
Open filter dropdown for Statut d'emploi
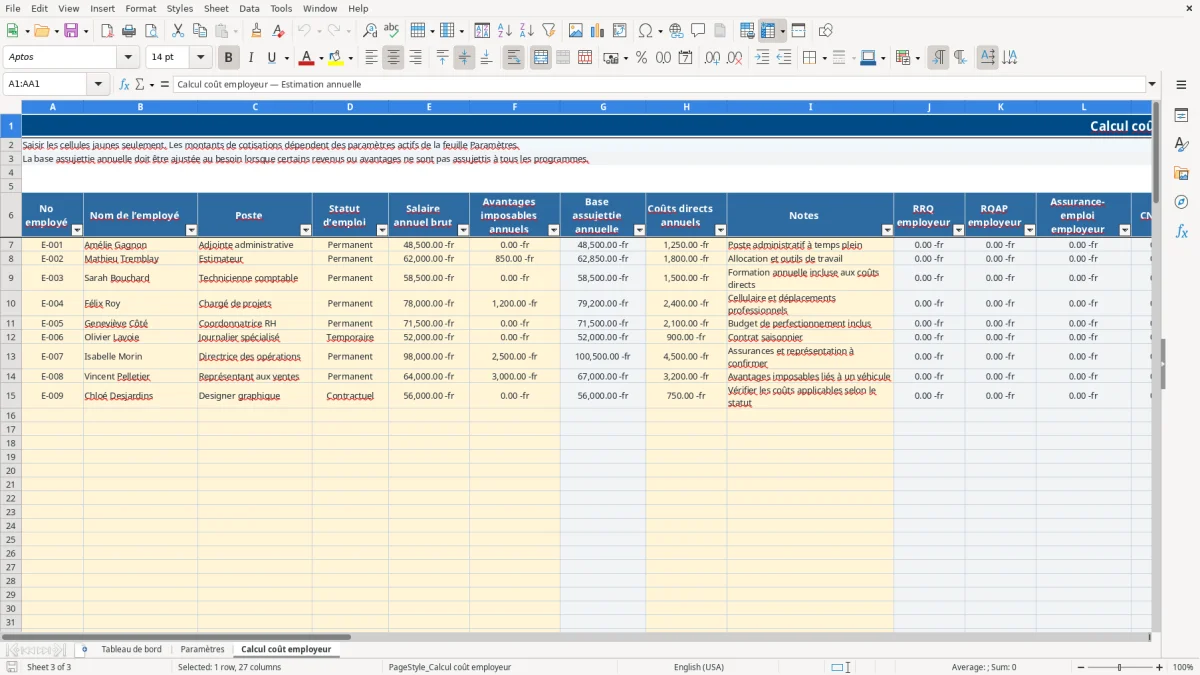pyautogui.click(x=380, y=230)
